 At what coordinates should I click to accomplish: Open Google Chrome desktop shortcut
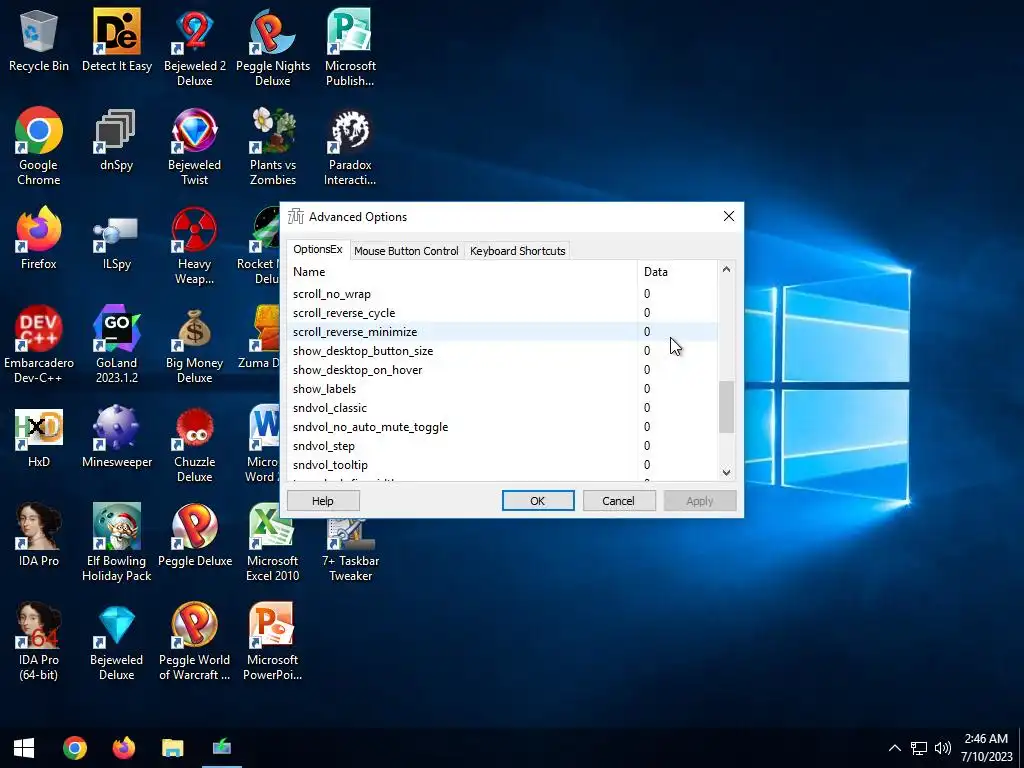pos(39,146)
